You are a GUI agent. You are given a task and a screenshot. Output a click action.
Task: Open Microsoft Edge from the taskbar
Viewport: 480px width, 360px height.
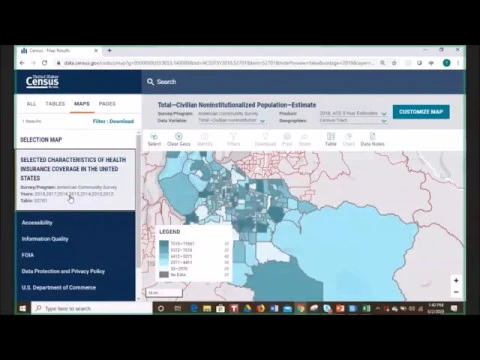click(x=194, y=308)
